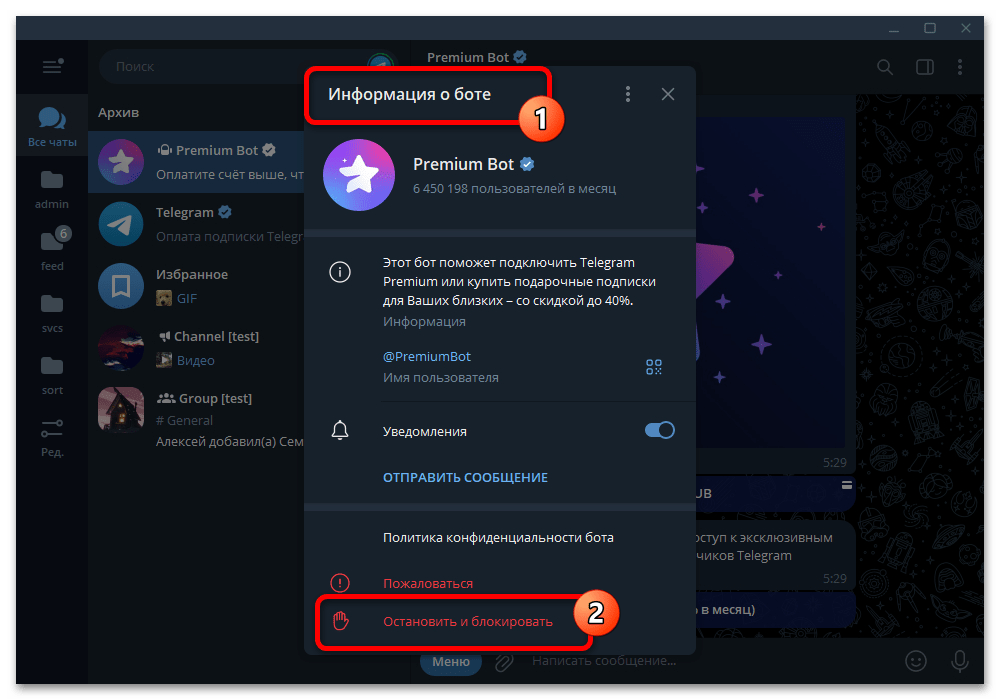Click the bot description info icon

coord(340,272)
